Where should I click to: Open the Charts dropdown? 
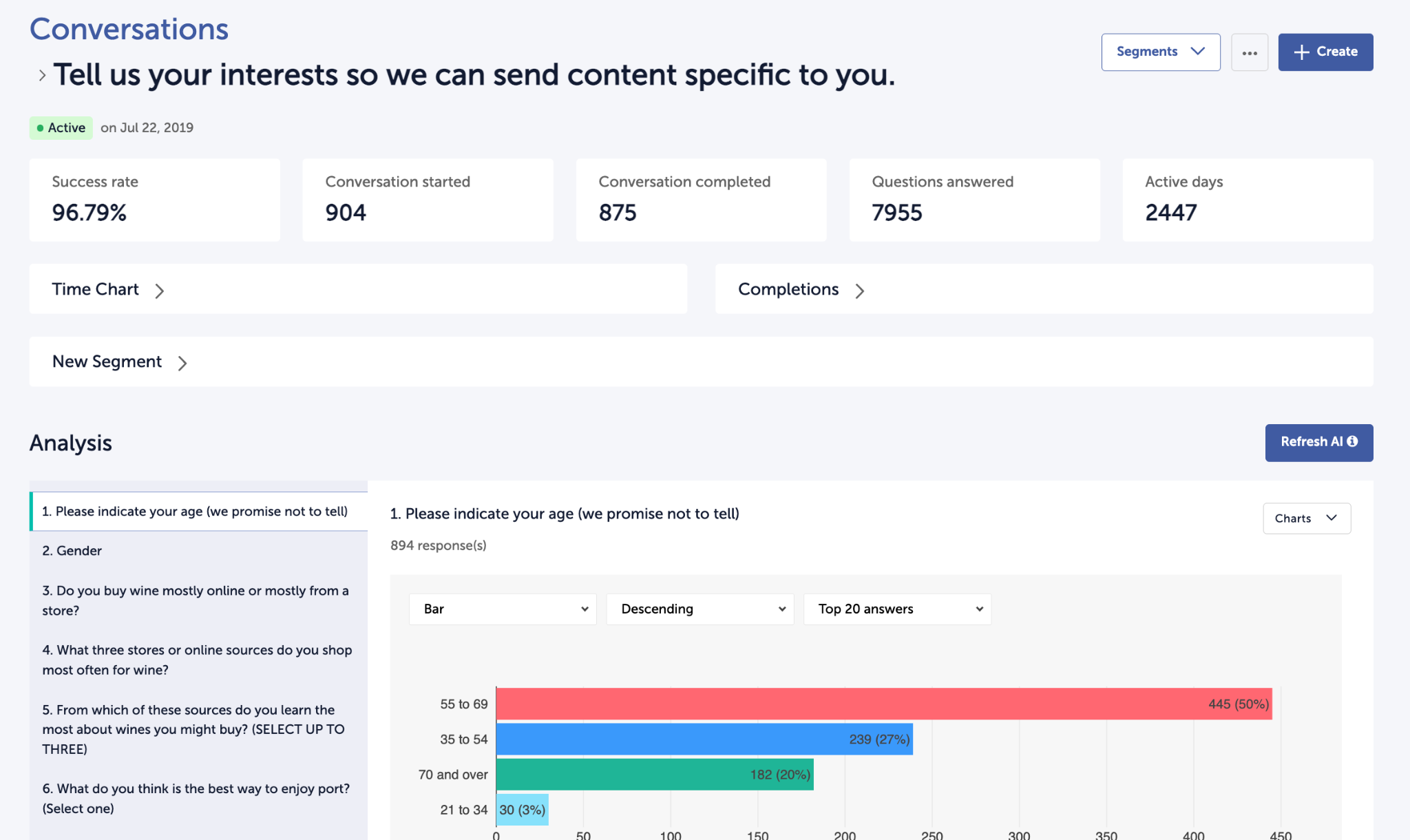(1306, 518)
